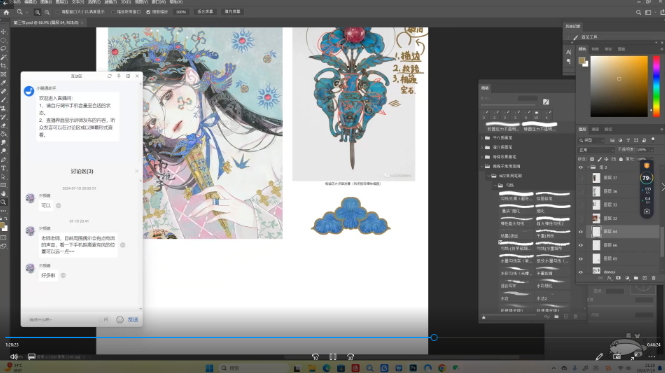This screenshot has width=665, height=373.
Task: Select the Horizontal Type (T) tool
Action: tap(3, 168)
